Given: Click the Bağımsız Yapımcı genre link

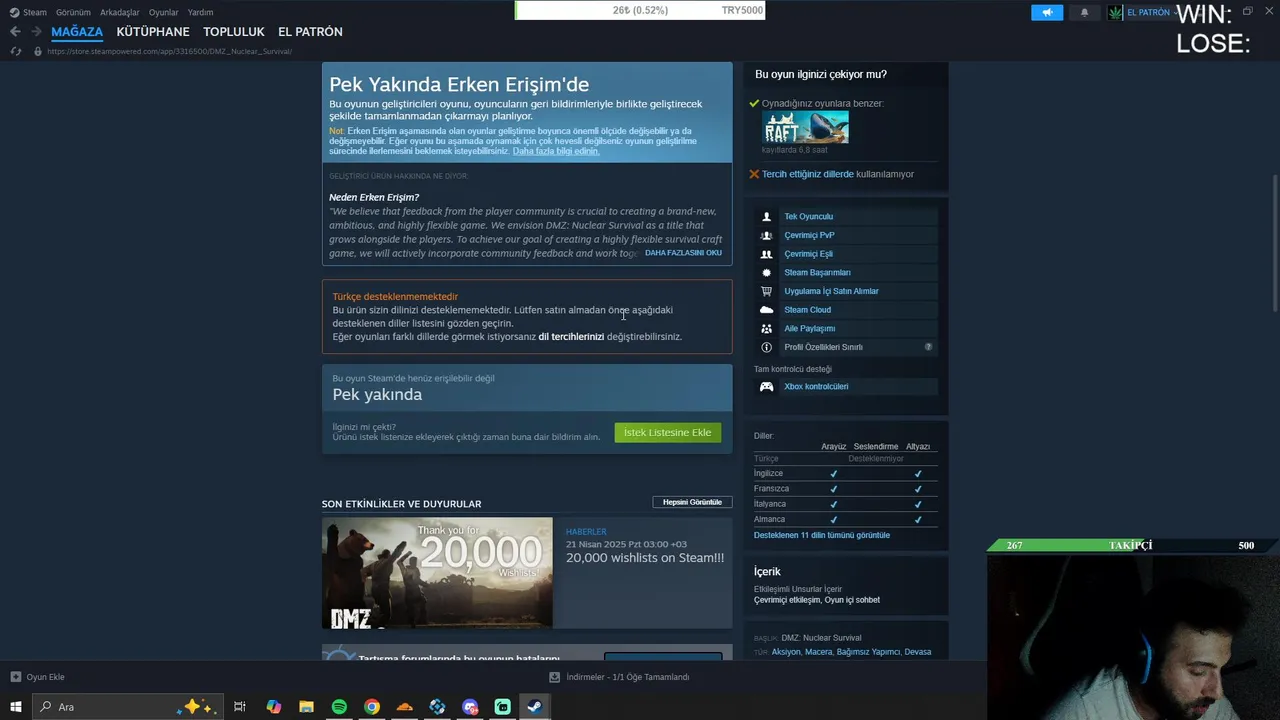Looking at the screenshot, I should pos(868,652).
